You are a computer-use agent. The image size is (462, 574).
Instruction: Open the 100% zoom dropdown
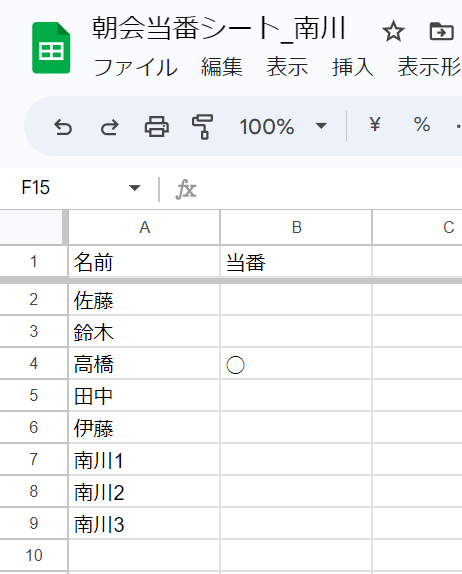[x=283, y=126]
